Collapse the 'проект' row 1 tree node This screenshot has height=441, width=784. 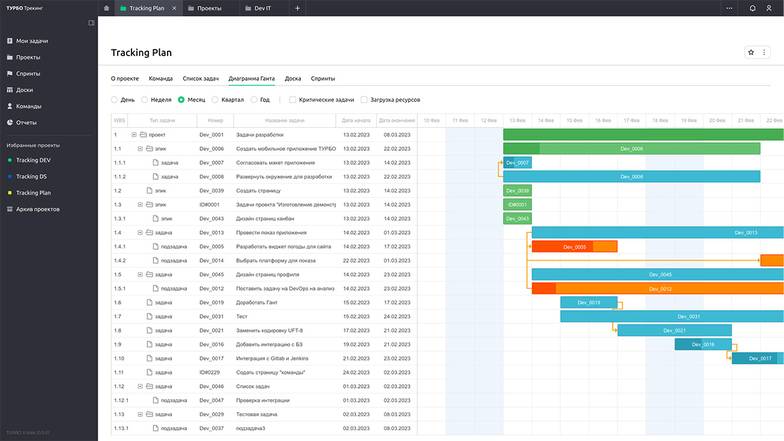pyautogui.click(x=134, y=134)
